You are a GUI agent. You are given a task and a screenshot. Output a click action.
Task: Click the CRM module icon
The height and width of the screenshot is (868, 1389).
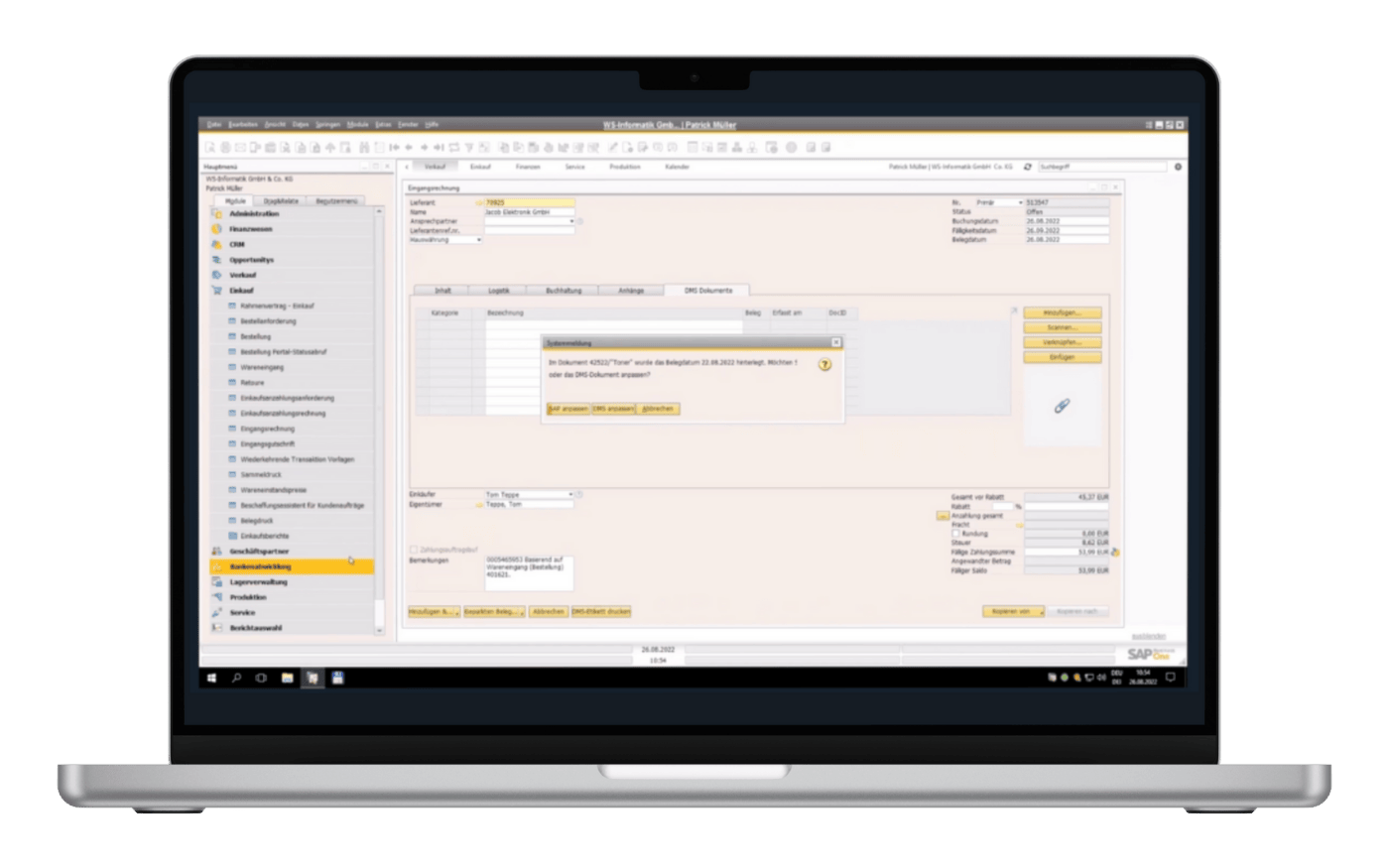[x=216, y=244]
